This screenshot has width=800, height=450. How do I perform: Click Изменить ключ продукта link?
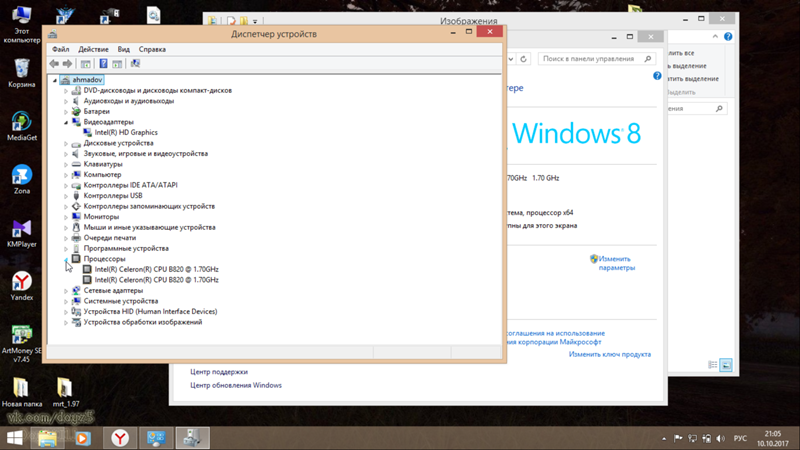(x=610, y=355)
